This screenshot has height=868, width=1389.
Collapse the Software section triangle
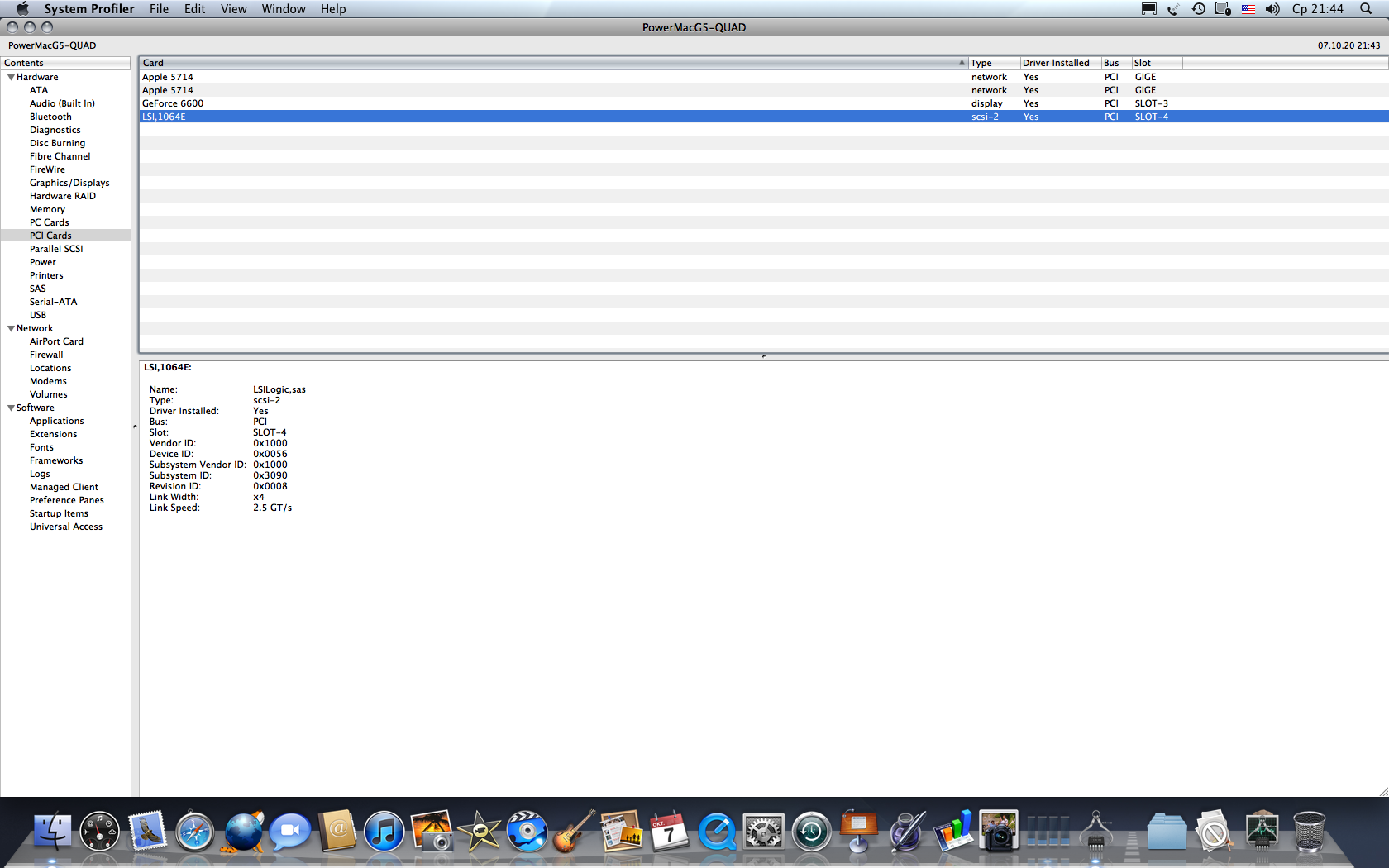tap(11, 408)
